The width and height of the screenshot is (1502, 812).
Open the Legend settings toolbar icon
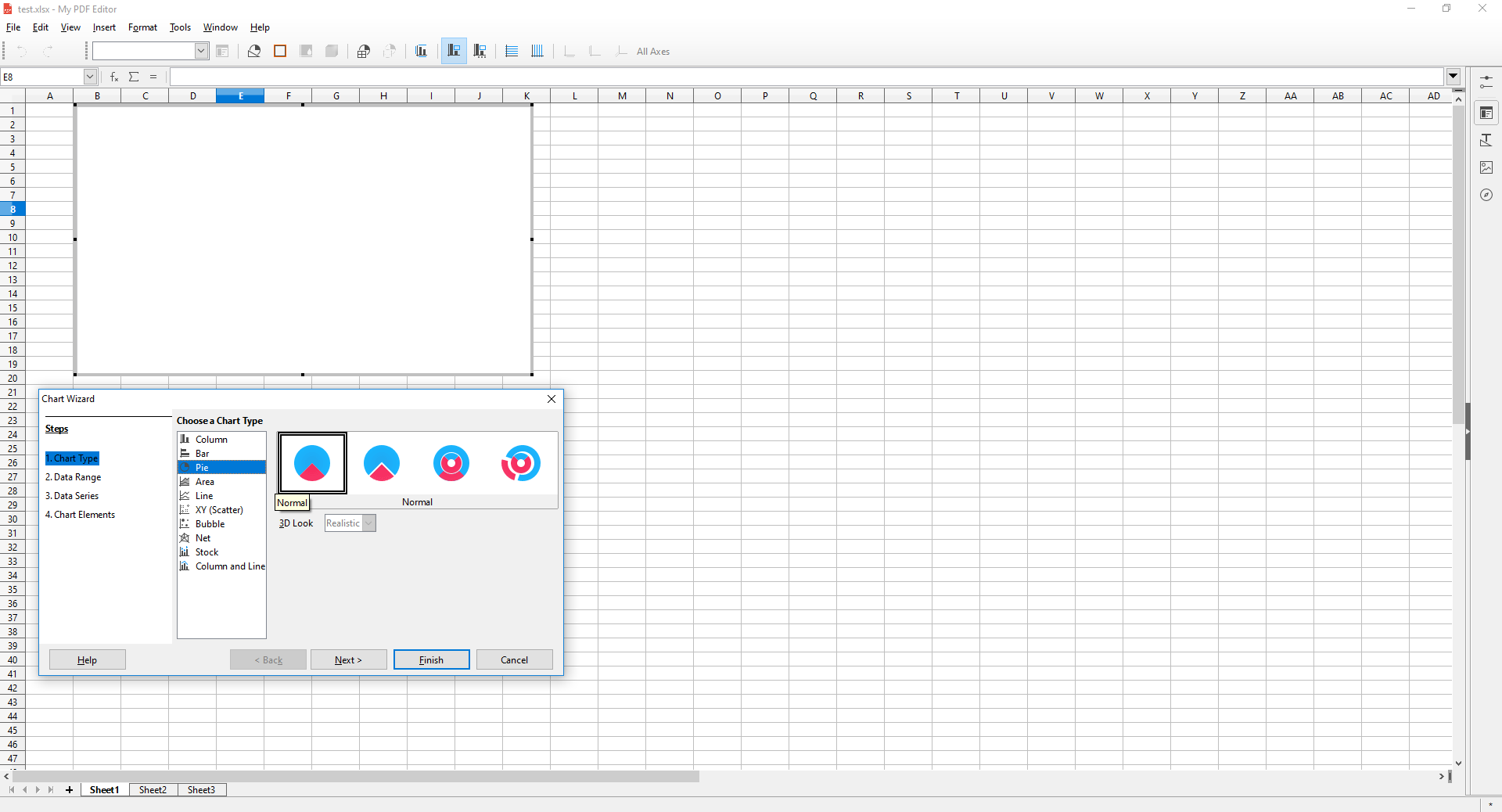[x=480, y=52]
